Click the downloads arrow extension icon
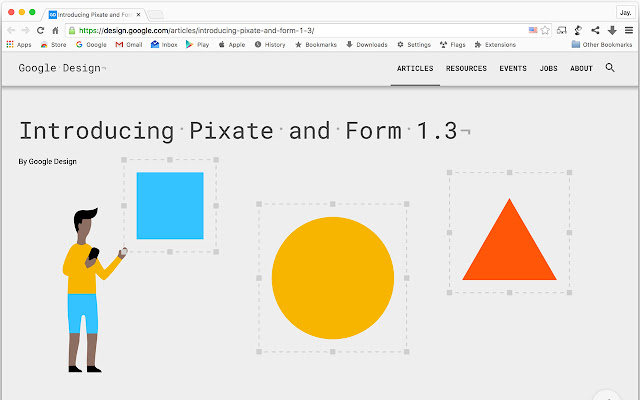 (611, 30)
